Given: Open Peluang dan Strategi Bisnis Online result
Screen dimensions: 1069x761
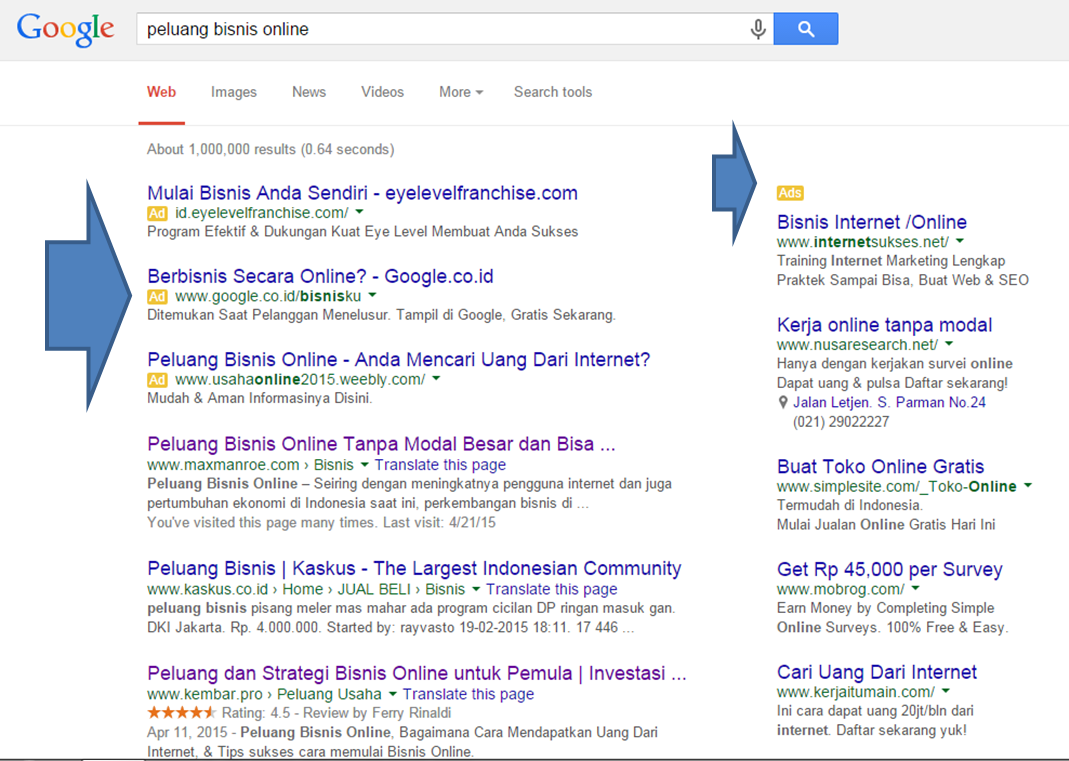Looking at the screenshot, I should click(417, 673).
